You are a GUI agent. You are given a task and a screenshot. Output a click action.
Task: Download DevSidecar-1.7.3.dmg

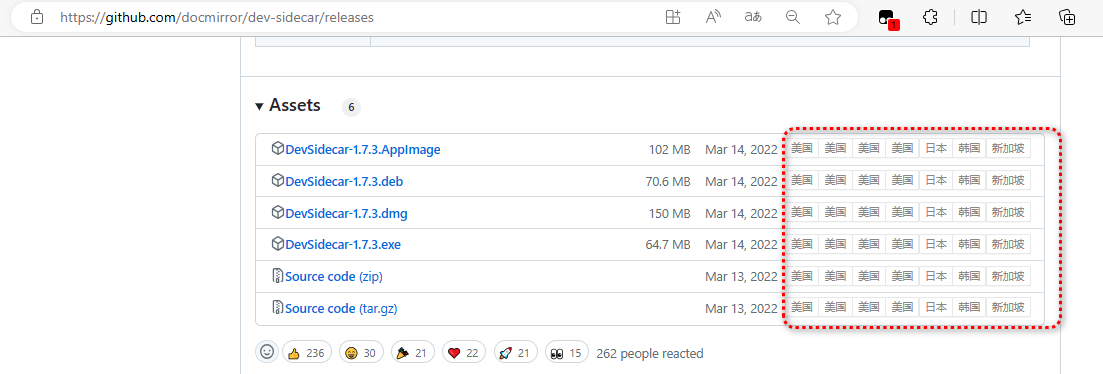coord(346,213)
